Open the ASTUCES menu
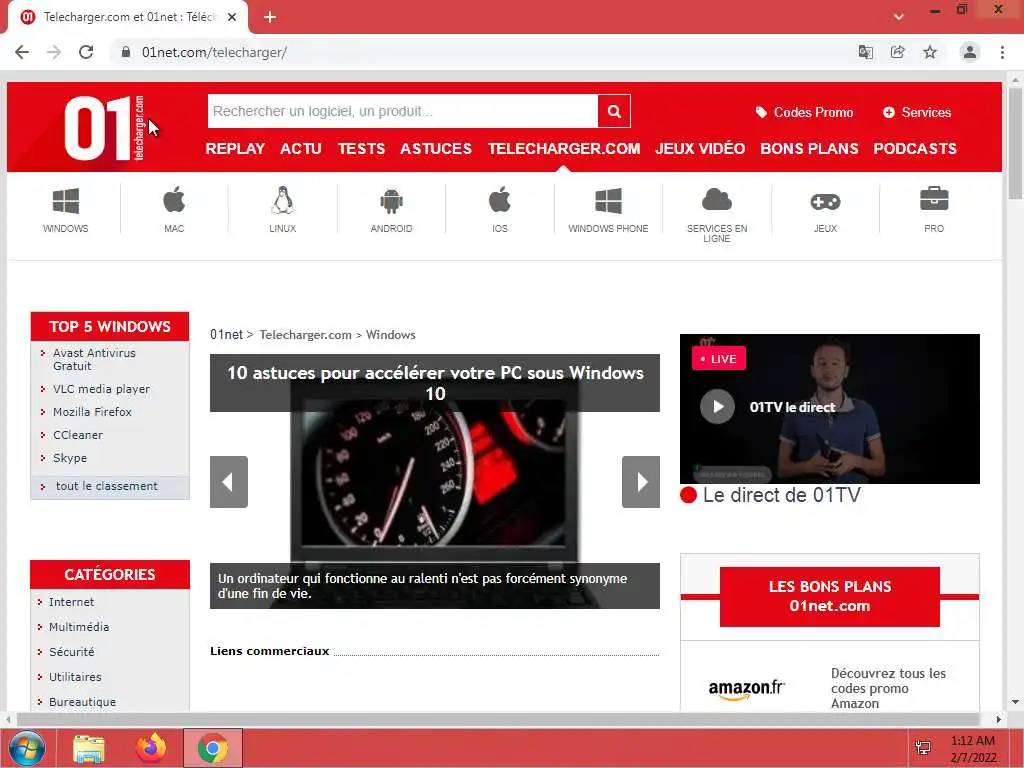This screenshot has height=768, width=1024. tap(436, 149)
